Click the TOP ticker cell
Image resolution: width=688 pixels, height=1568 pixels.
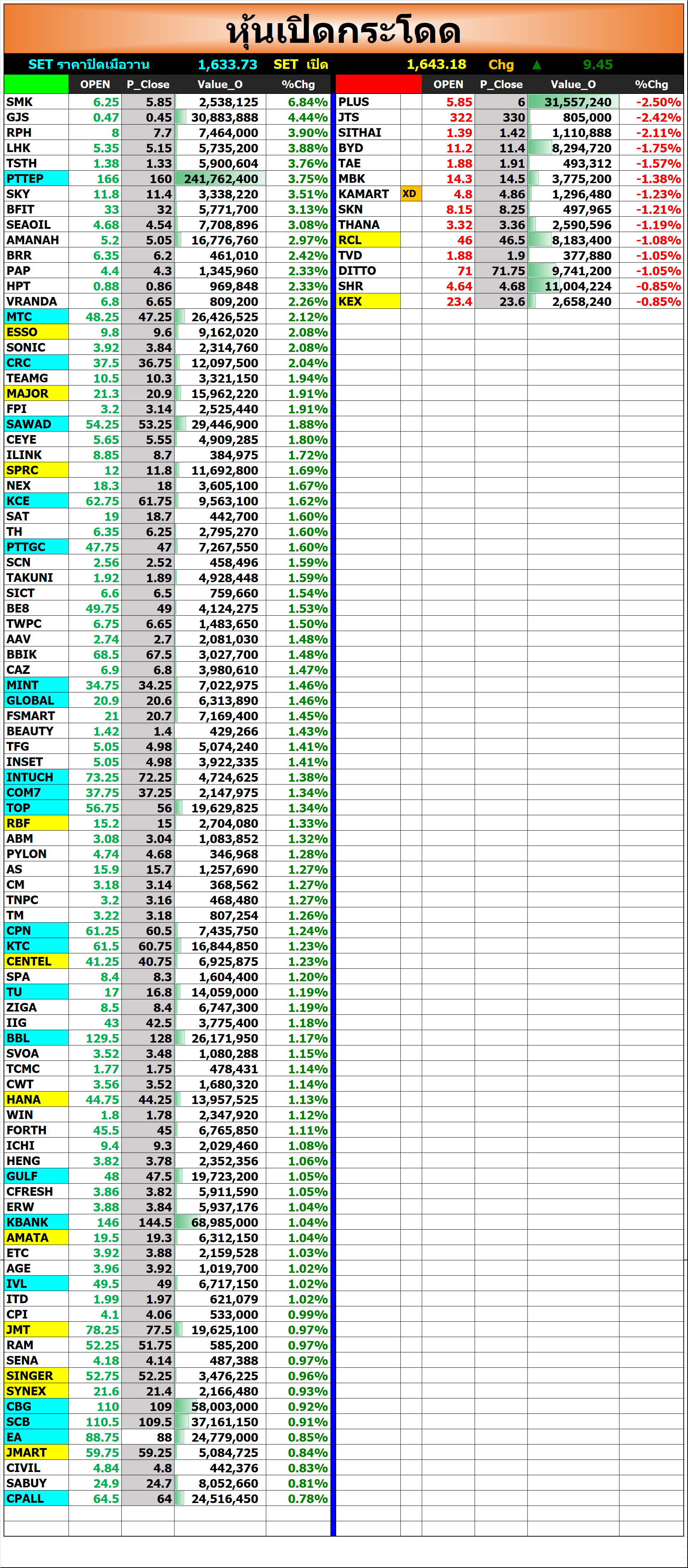coord(36,808)
